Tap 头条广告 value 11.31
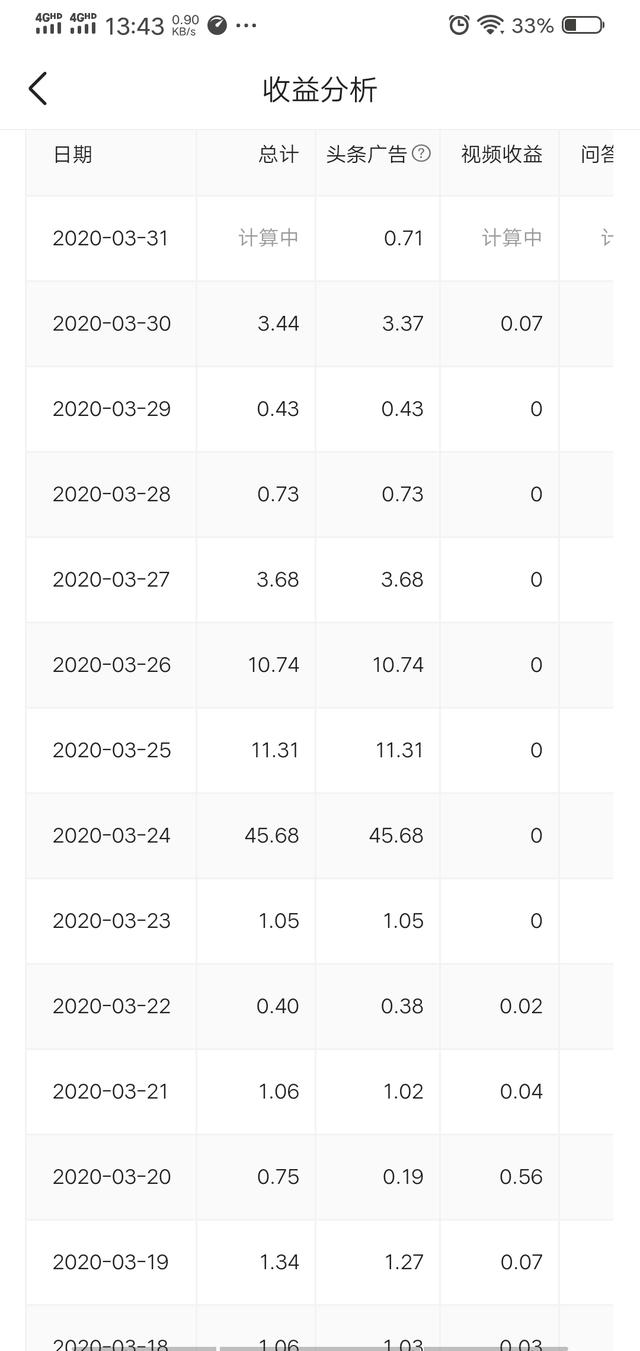This screenshot has width=640, height=1351. pyautogui.click(x=399, y=750)
